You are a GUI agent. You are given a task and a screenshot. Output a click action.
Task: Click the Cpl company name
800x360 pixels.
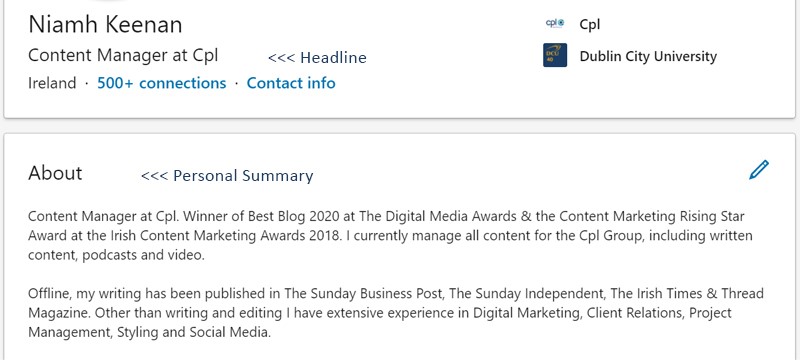point(589,24)
